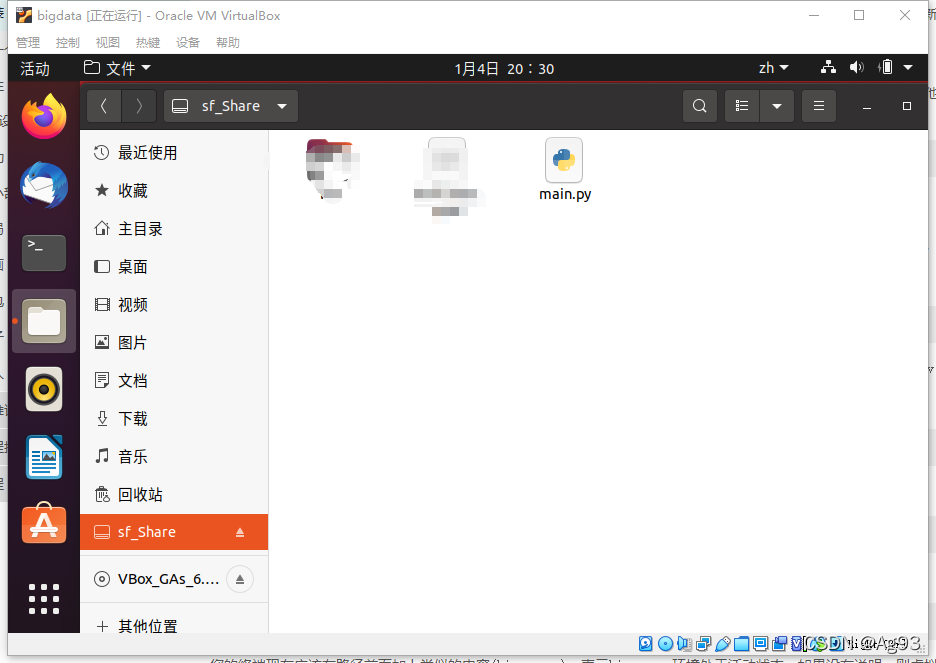Open 回收站 trash in the sidebar

click(x=174, y=495)
